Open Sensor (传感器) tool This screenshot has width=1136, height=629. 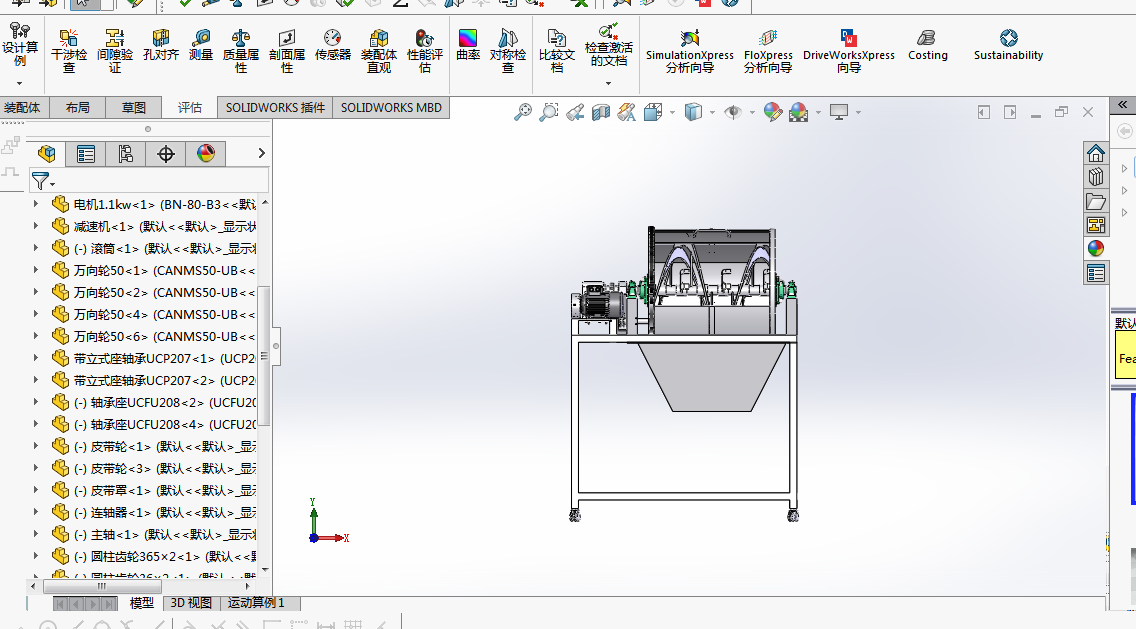333,45
